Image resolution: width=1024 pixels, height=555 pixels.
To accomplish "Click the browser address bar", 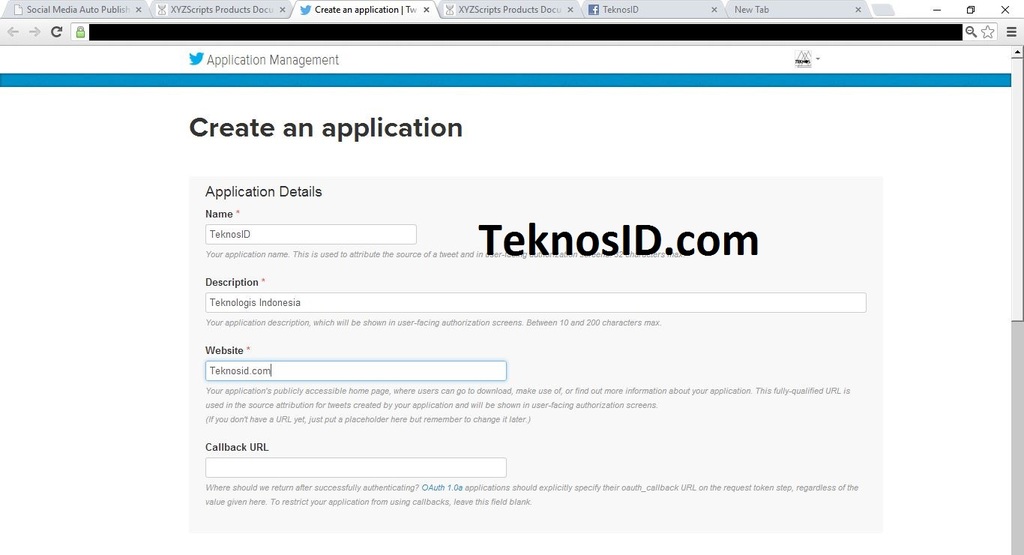I will coord(525,32).
